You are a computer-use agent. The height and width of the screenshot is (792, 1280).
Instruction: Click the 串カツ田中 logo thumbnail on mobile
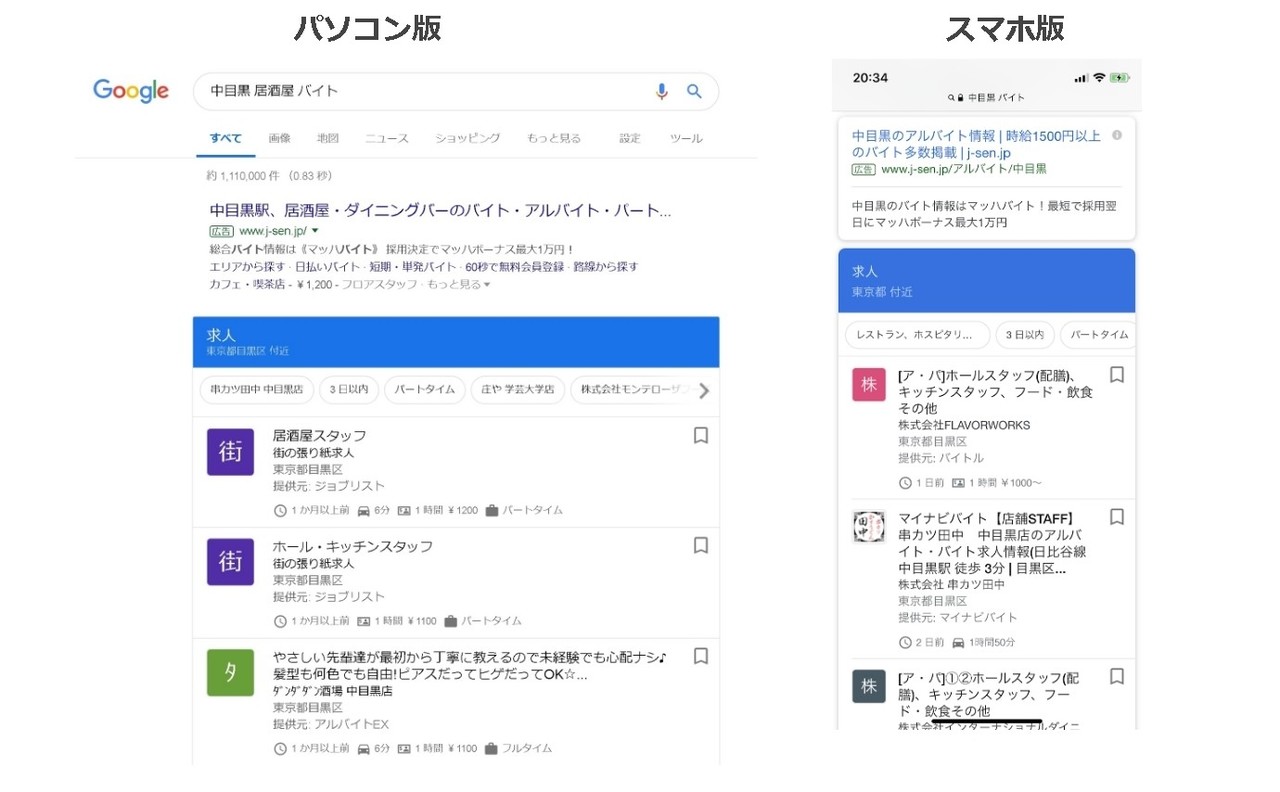click(869, 527)
